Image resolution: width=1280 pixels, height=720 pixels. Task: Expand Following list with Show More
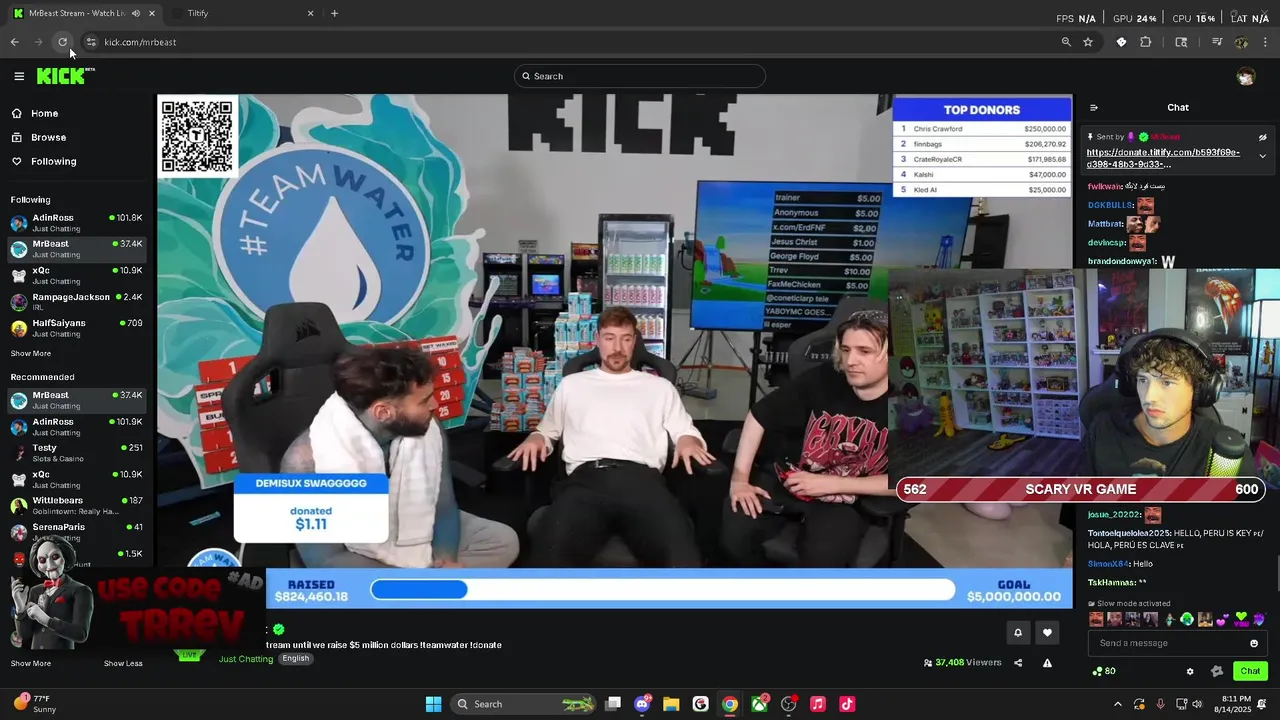click(31, 353)
